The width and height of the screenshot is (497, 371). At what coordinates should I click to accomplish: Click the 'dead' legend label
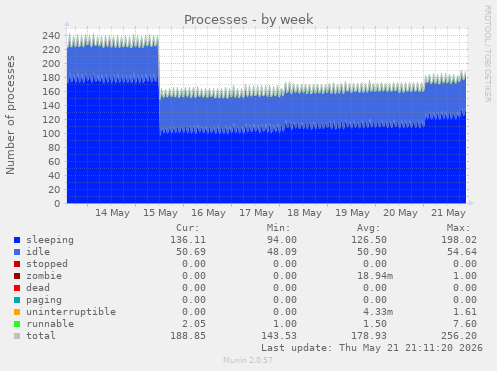point(38,288)
